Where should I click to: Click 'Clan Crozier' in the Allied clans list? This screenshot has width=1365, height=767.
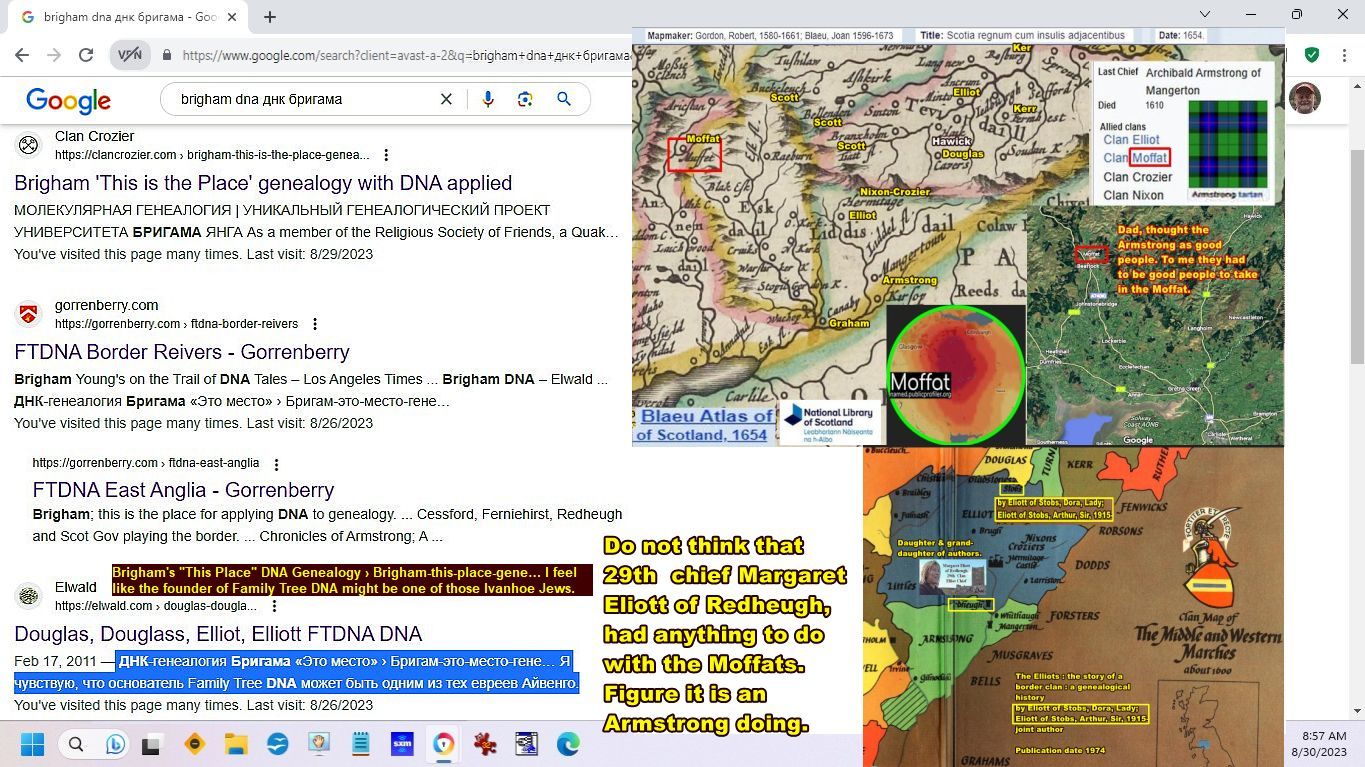coord(1137,177)
